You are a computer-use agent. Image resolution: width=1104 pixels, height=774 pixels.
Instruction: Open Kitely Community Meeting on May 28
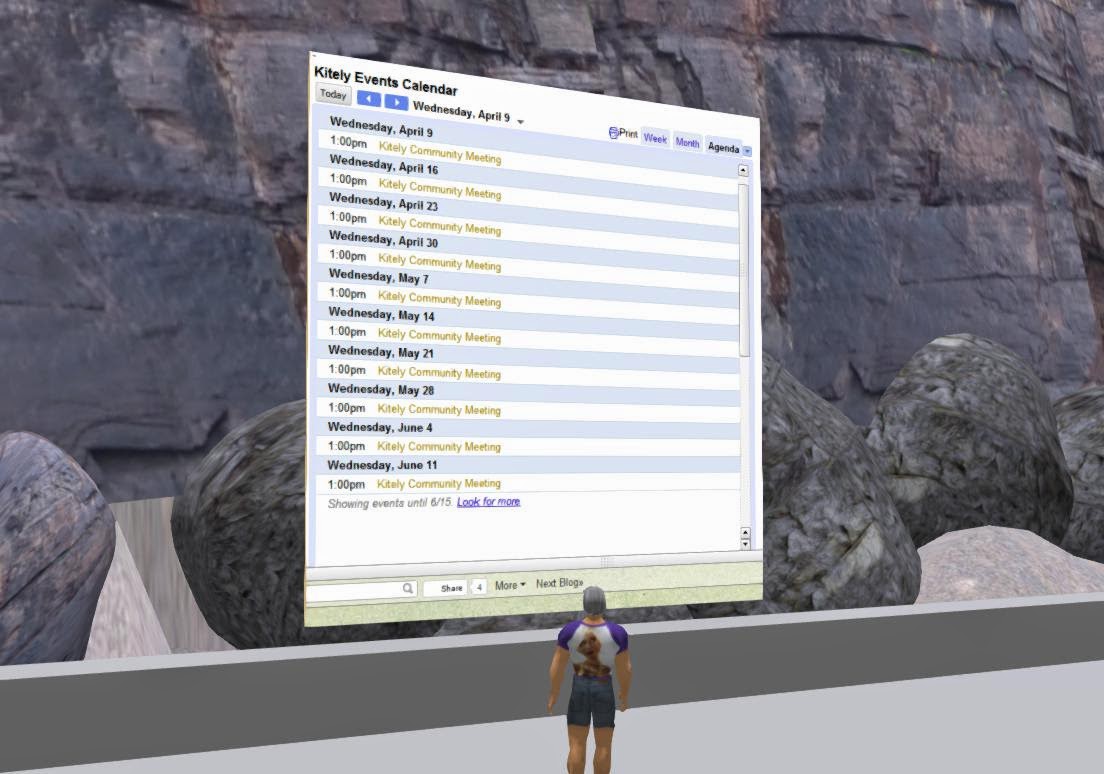pyautogui.click(x=439, y=409)
